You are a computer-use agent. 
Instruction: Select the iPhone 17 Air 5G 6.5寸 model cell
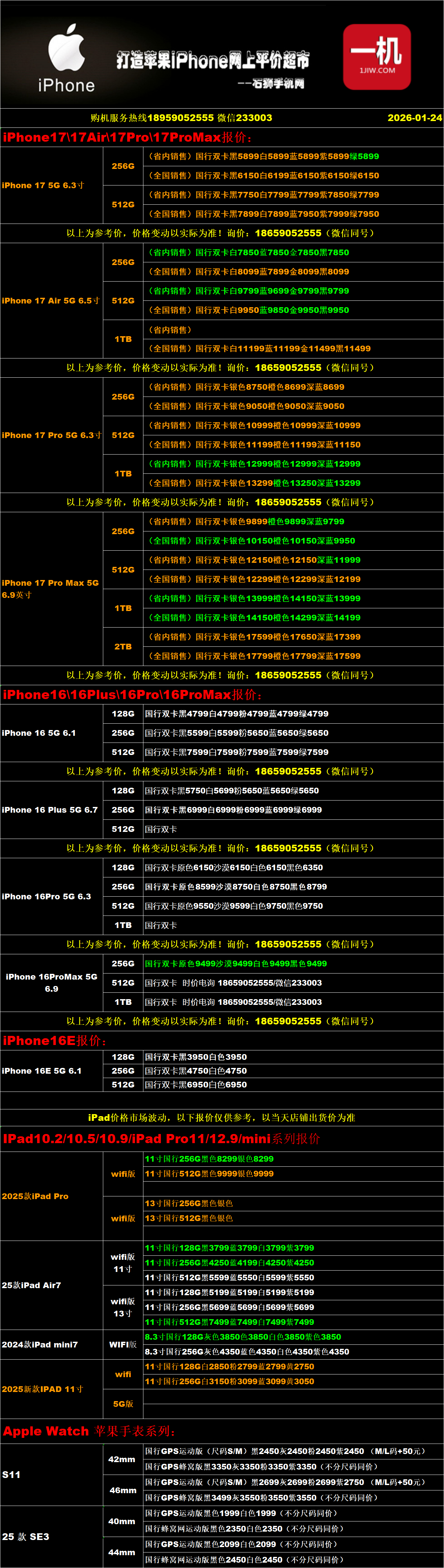(51, 301)
